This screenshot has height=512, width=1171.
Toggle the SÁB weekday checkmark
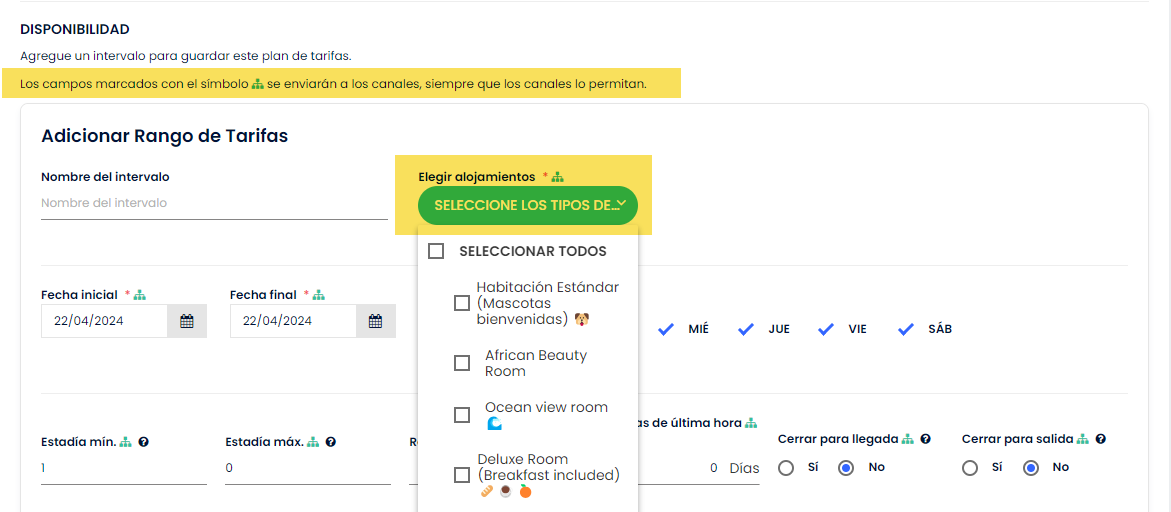[906, 329]
